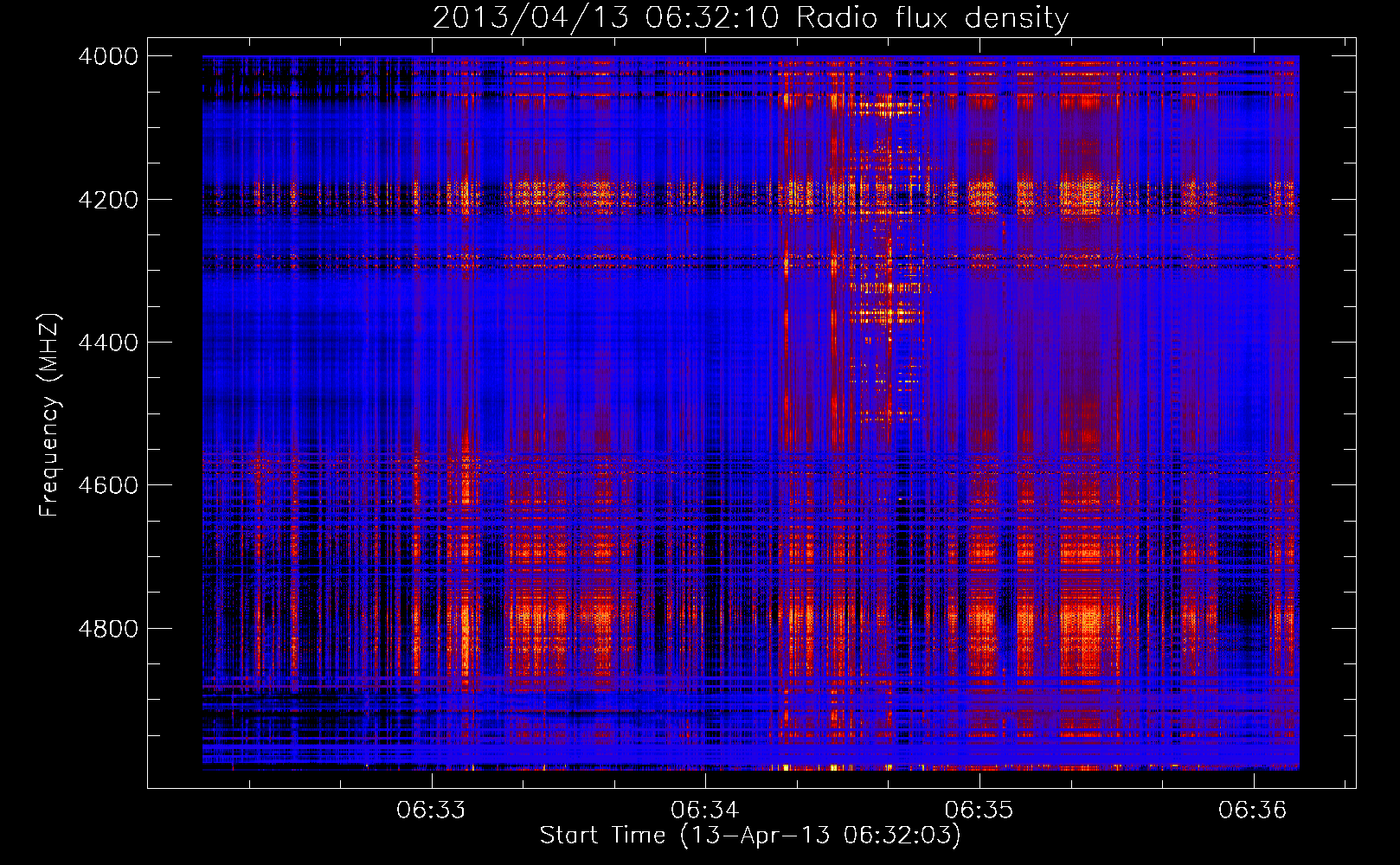Click the 06:34 time axis label
The height and width of the screenshot is (865, 1400).
tap(705, 811)
